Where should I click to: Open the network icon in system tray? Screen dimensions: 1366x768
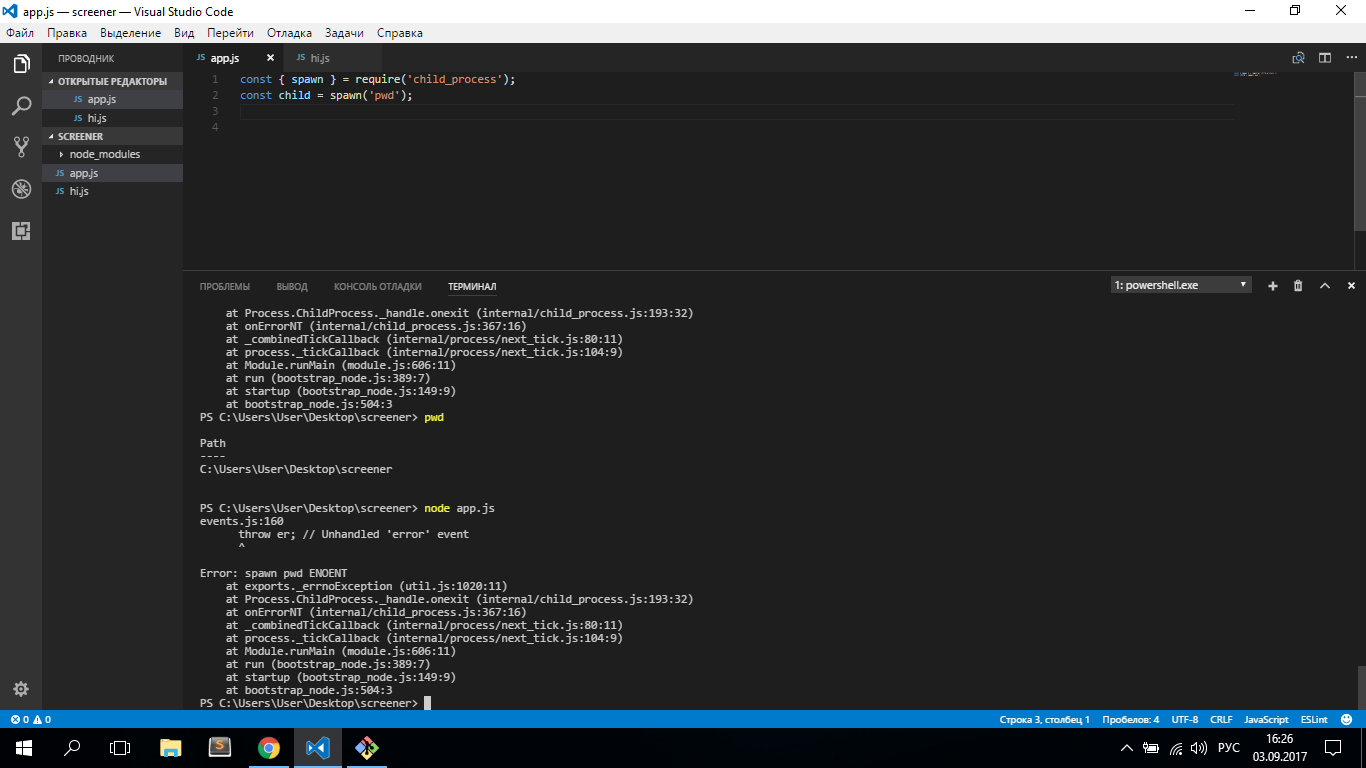pos(1176,748)
